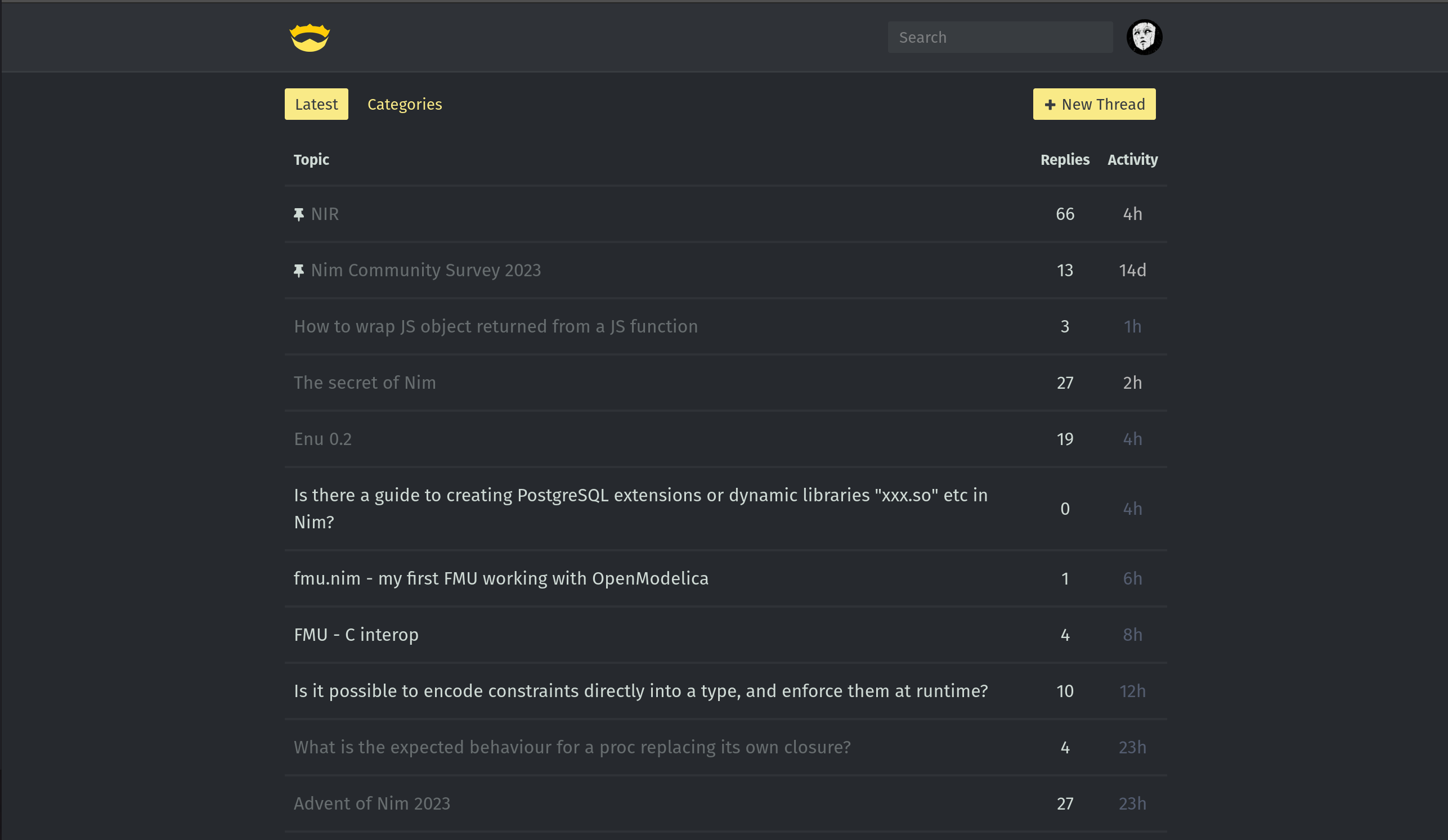
Task: Open Advent of Nim 2023 thread
Action: tap(372, 803)
